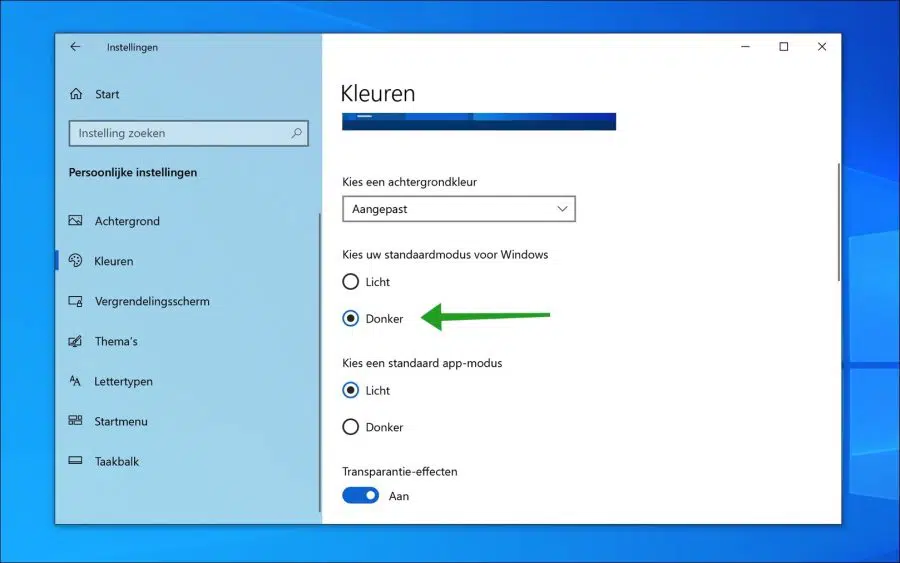Viewport: 900px width, 563px height.
Task: Select Licht for standard app mode
Action: [350, 390]
